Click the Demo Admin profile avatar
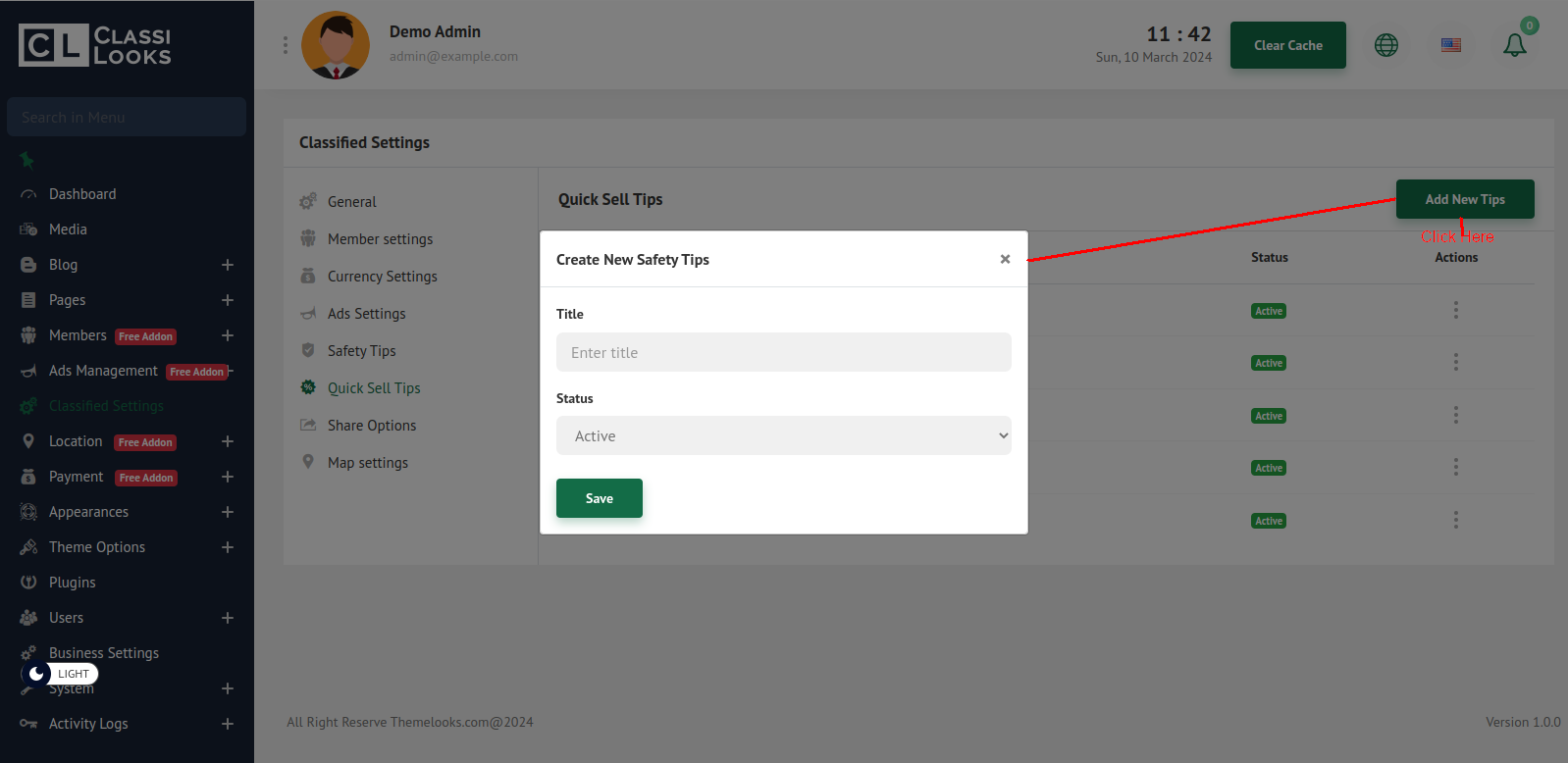This screenshot has width=1568, height=763. (336, 45)
